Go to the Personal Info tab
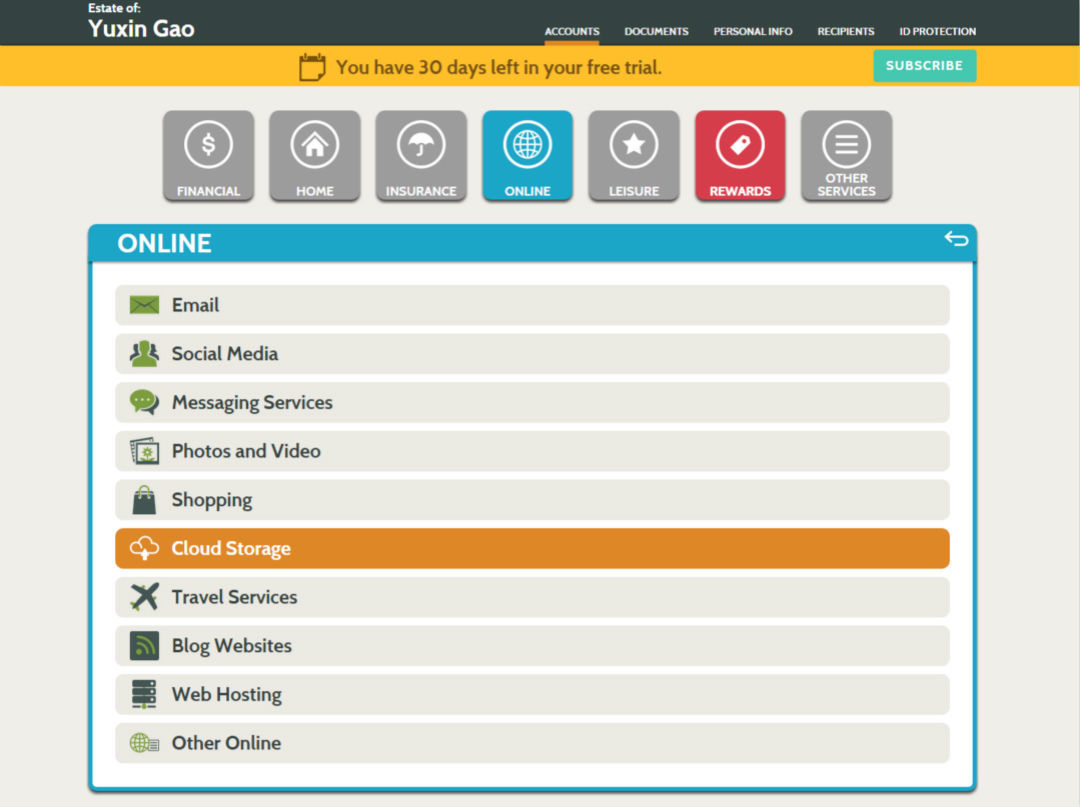The height and width of the screenshot is (807, 1080). click(x=752, y=31)
